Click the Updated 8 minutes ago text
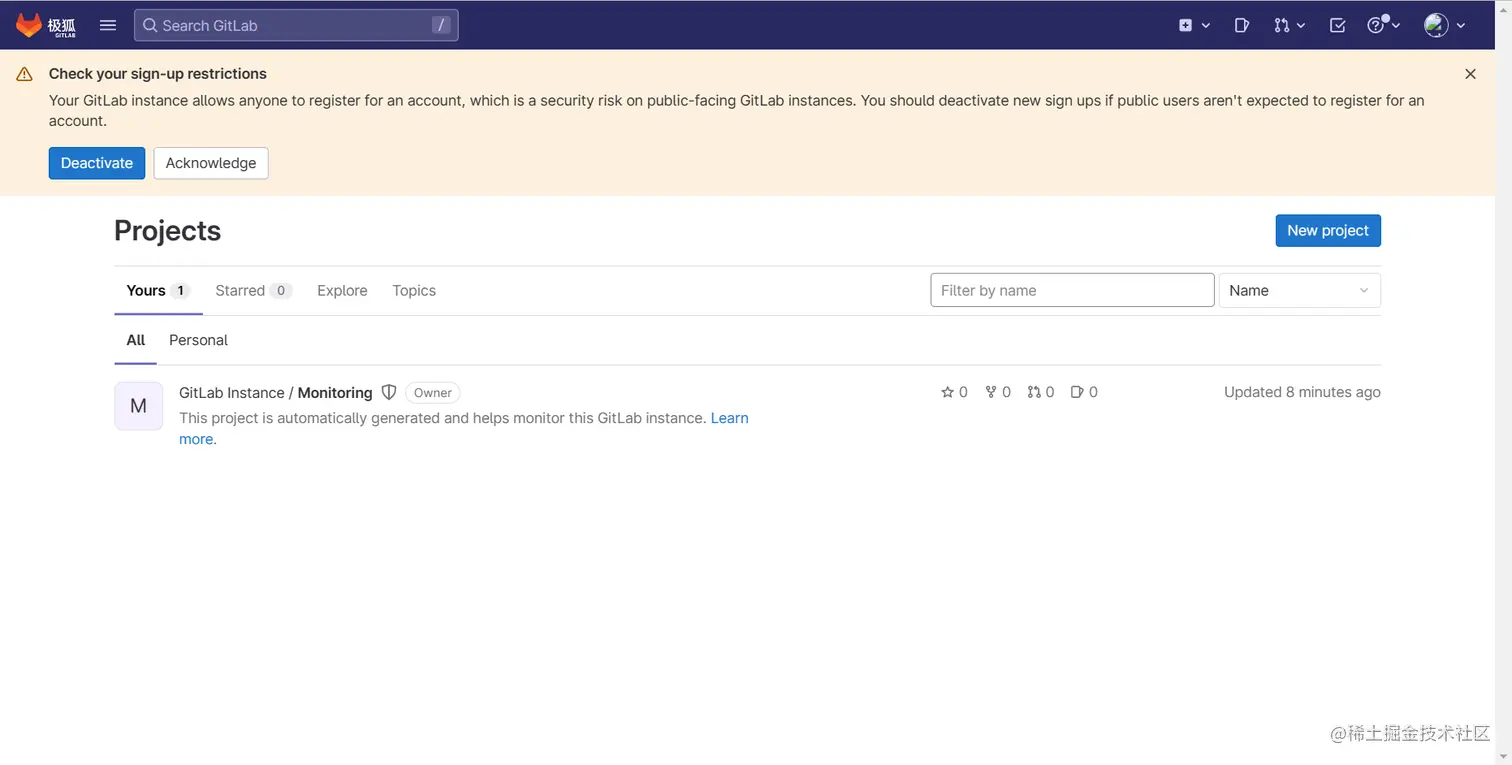This screenshot has height=765, width=1512. pos(1302,392)
